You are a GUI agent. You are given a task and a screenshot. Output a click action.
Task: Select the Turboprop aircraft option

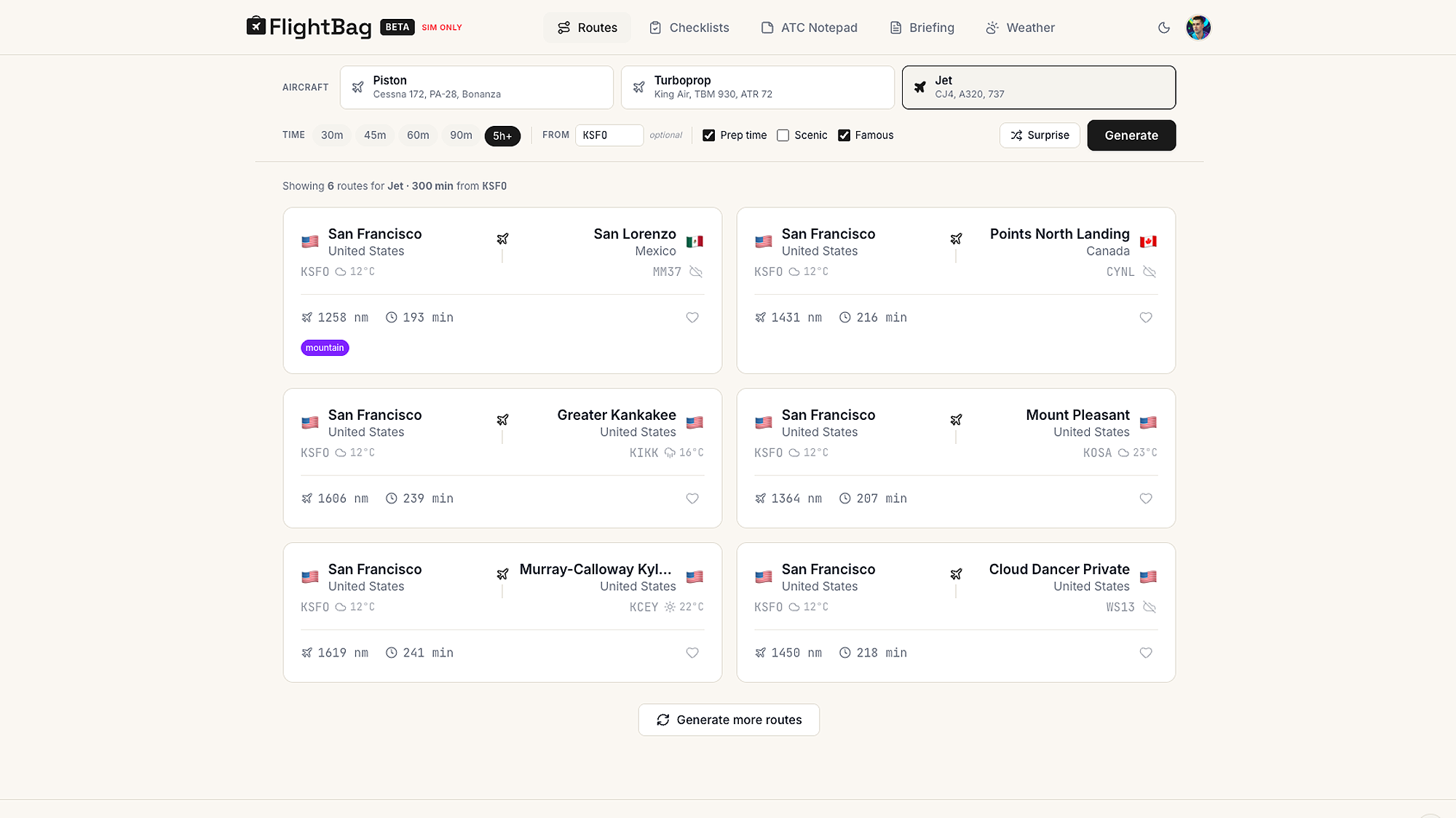[757, 87]
